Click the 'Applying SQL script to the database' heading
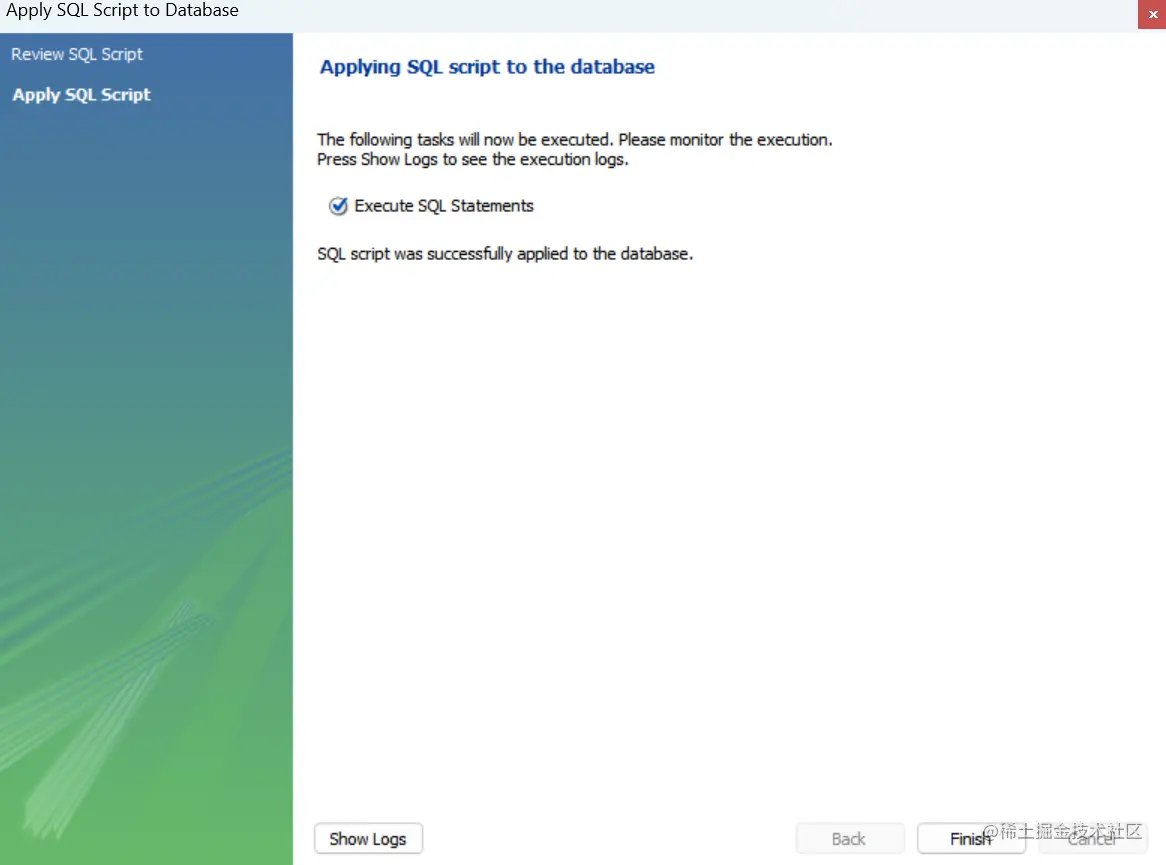Screen dimensions: 1166x865 pyautogui.click(x=487, y=67)
